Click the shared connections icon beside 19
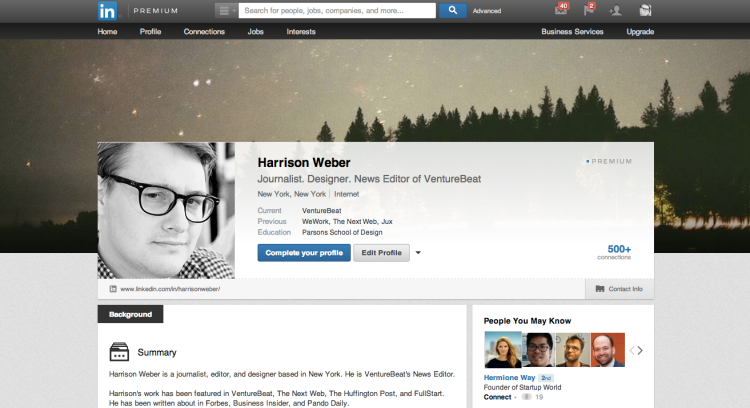The height and width of the screenshot is (408, 750). [527, 397]
